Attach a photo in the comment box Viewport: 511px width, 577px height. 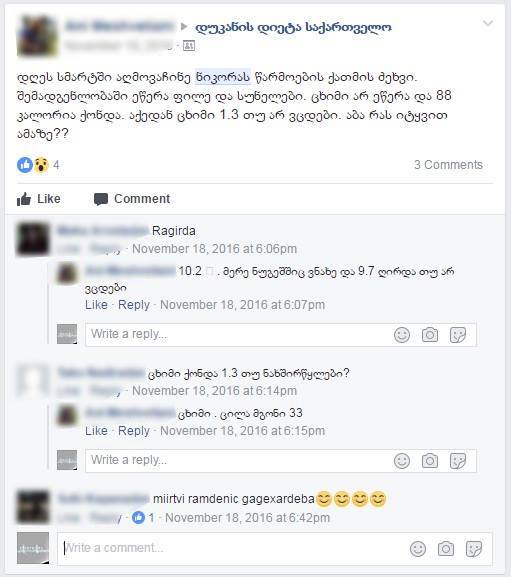[x=446, y=549]
